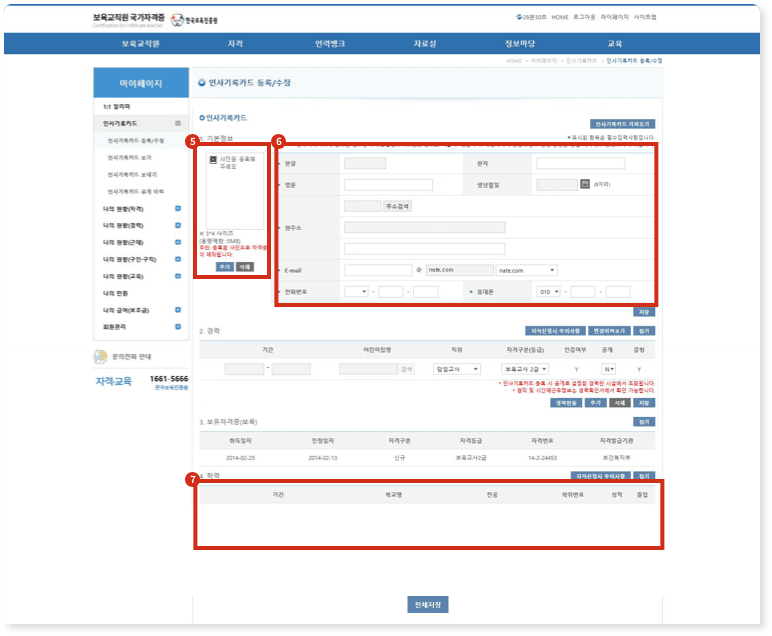
Task: Click the 주소검색 address search button
Action: (397, 206)
